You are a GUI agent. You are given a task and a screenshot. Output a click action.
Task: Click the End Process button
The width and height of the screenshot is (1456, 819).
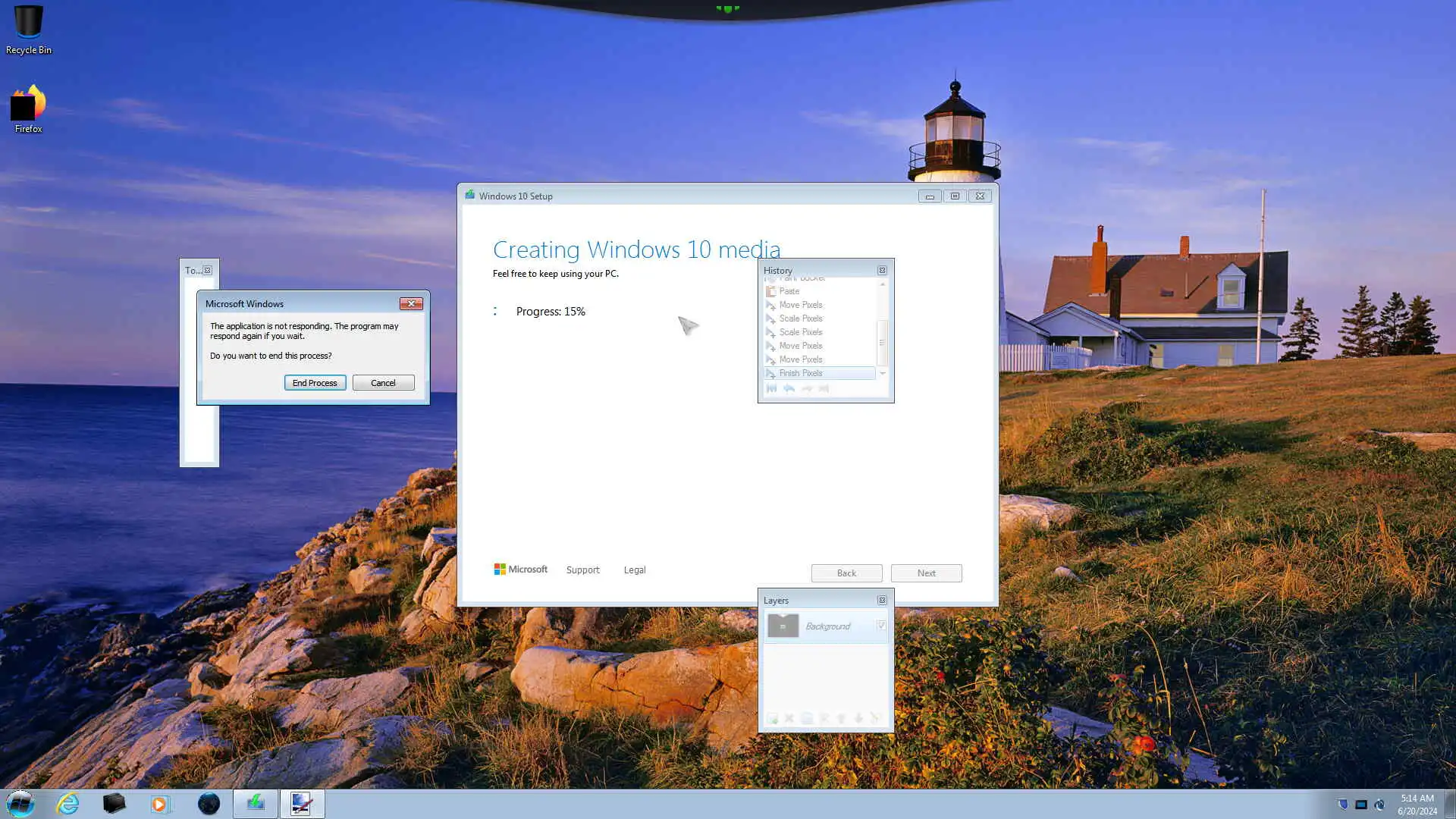[x=315, y=383]
